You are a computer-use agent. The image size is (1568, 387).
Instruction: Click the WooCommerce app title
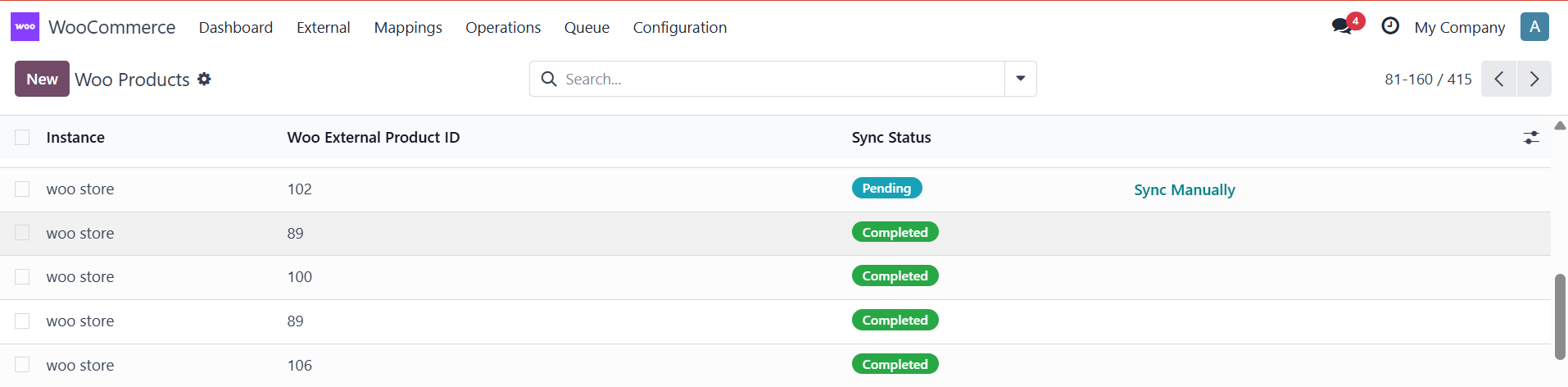[x=112, y=27]
